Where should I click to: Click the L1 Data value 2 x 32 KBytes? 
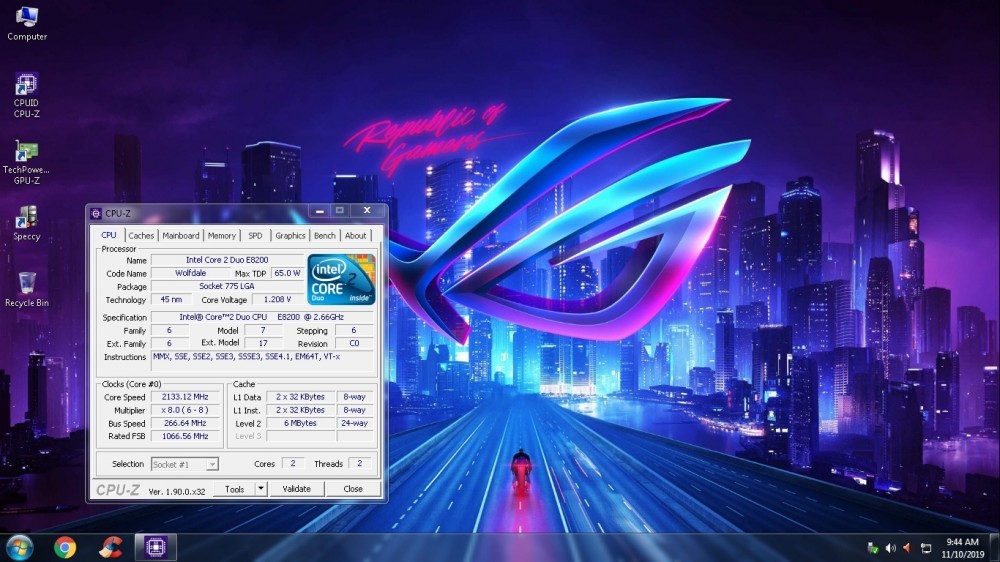coord(300,397)
